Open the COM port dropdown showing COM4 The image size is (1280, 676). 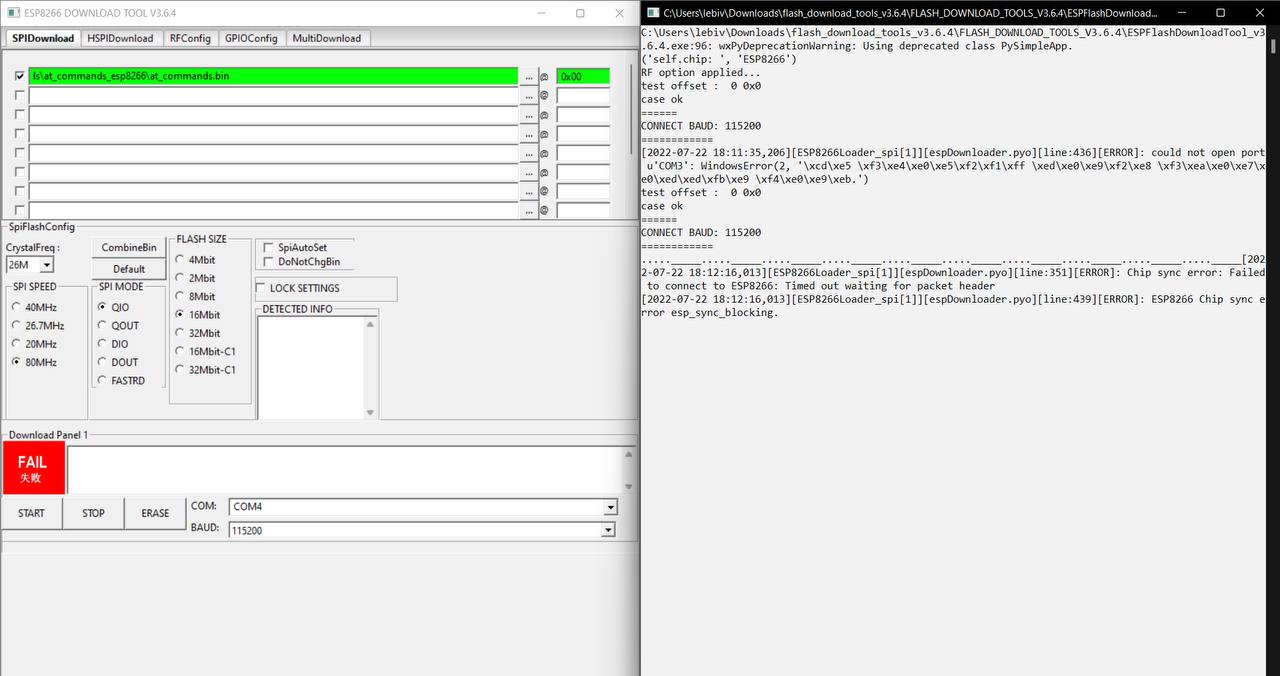[x=610, y=507]
